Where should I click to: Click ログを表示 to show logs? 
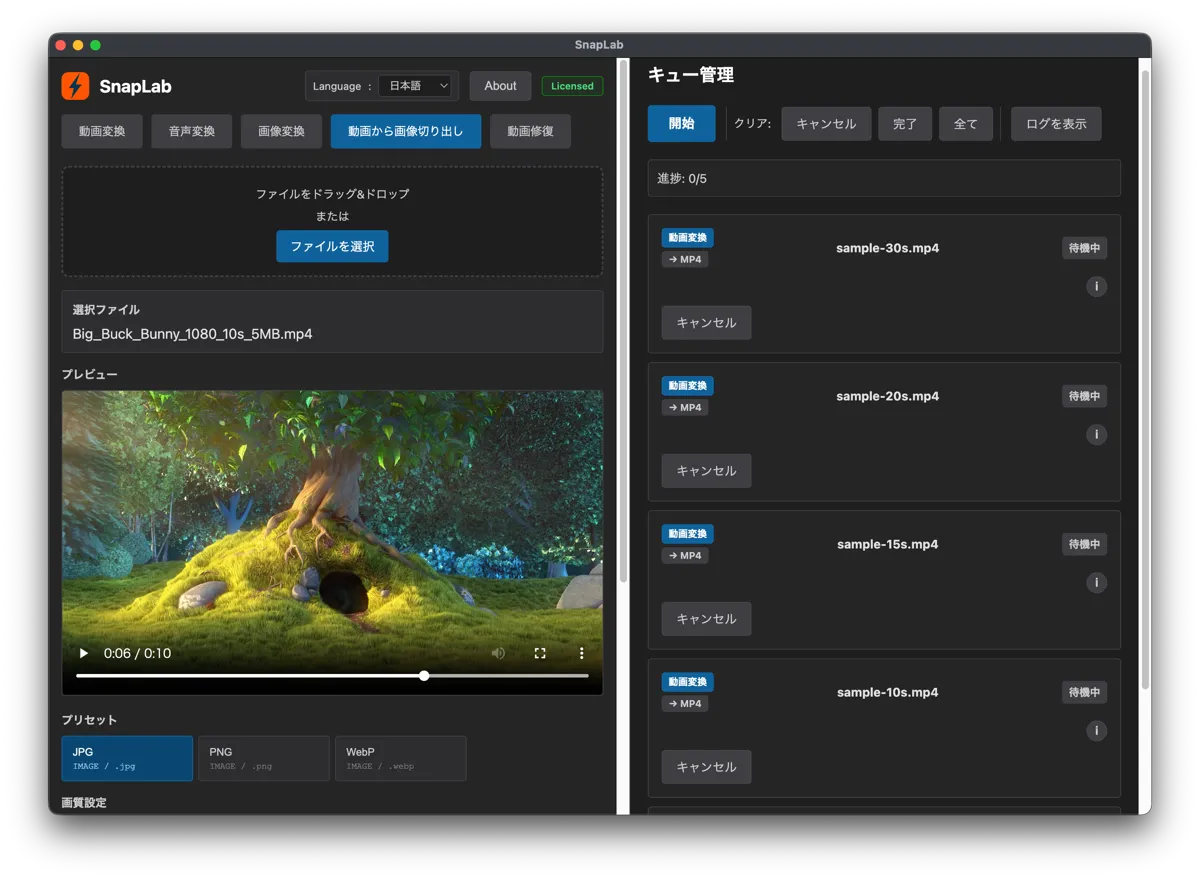pos(1056,123)
